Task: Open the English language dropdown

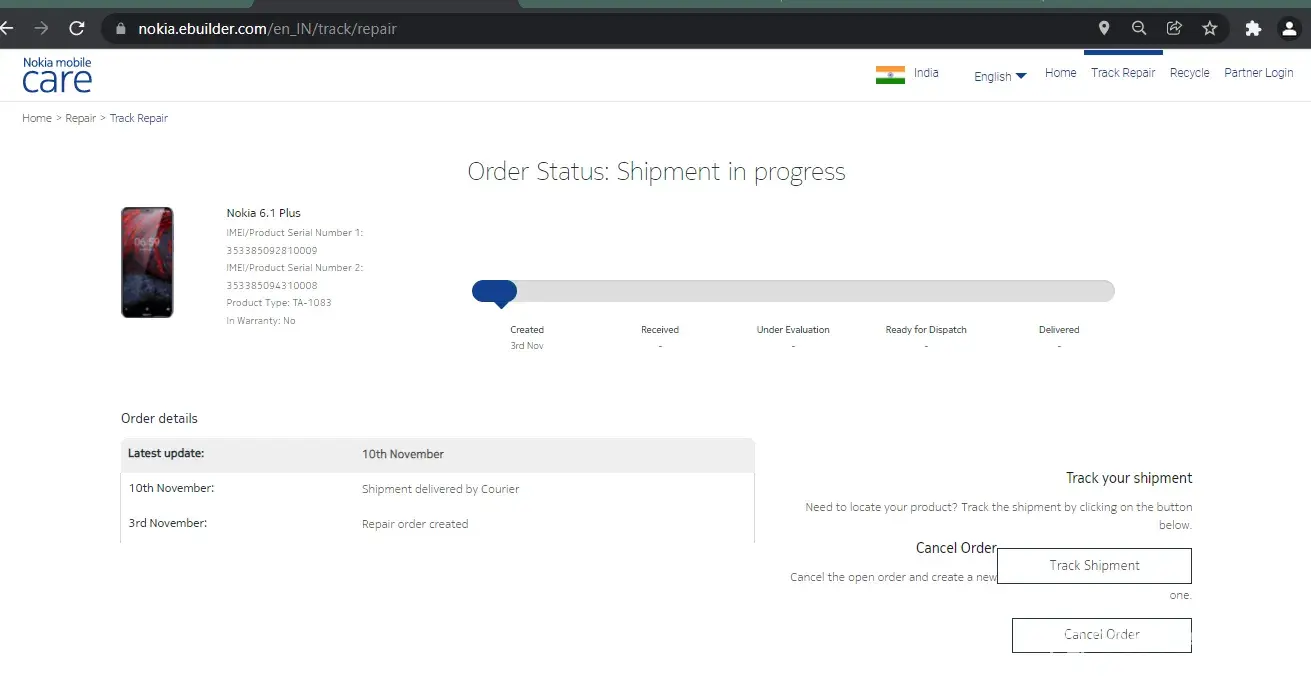Action: tap(1000, 76)
